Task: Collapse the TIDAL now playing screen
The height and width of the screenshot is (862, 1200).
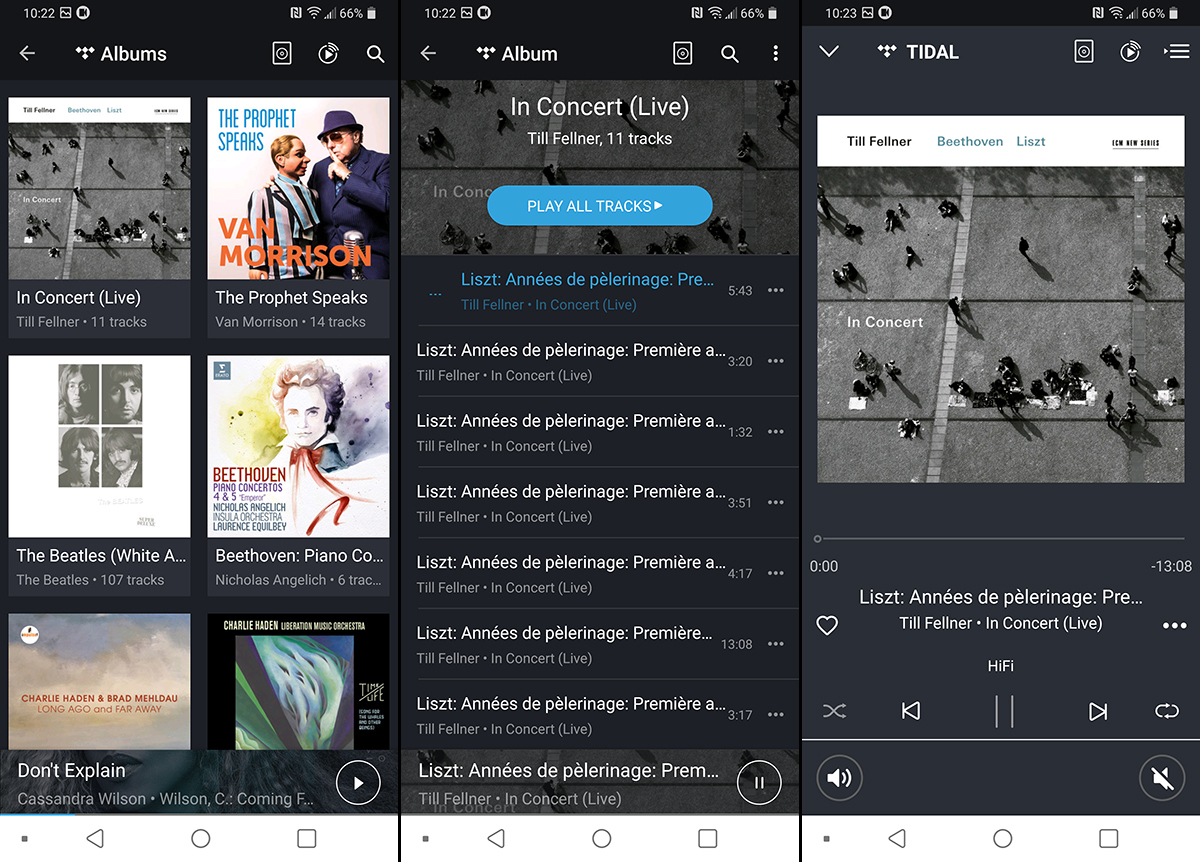Action: 829,52
